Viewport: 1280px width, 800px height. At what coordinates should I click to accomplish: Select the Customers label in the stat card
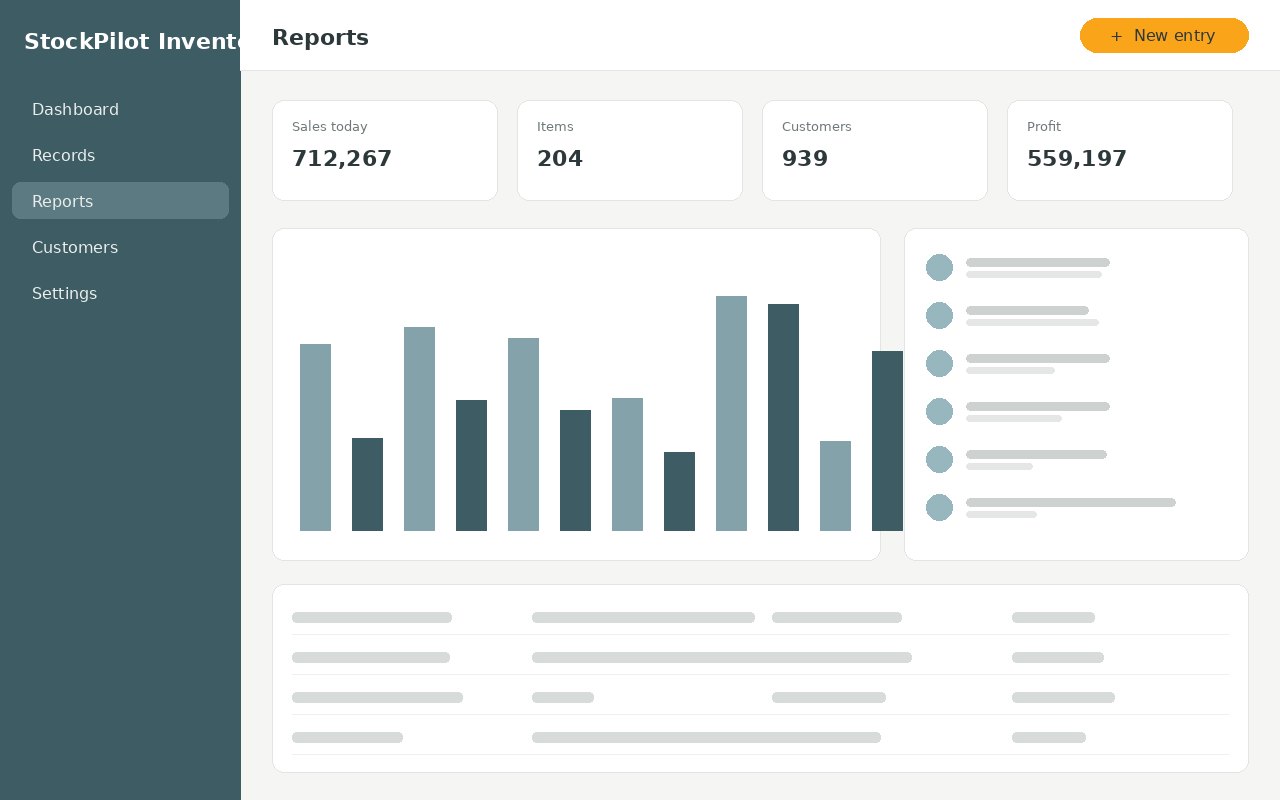point(816,127)
